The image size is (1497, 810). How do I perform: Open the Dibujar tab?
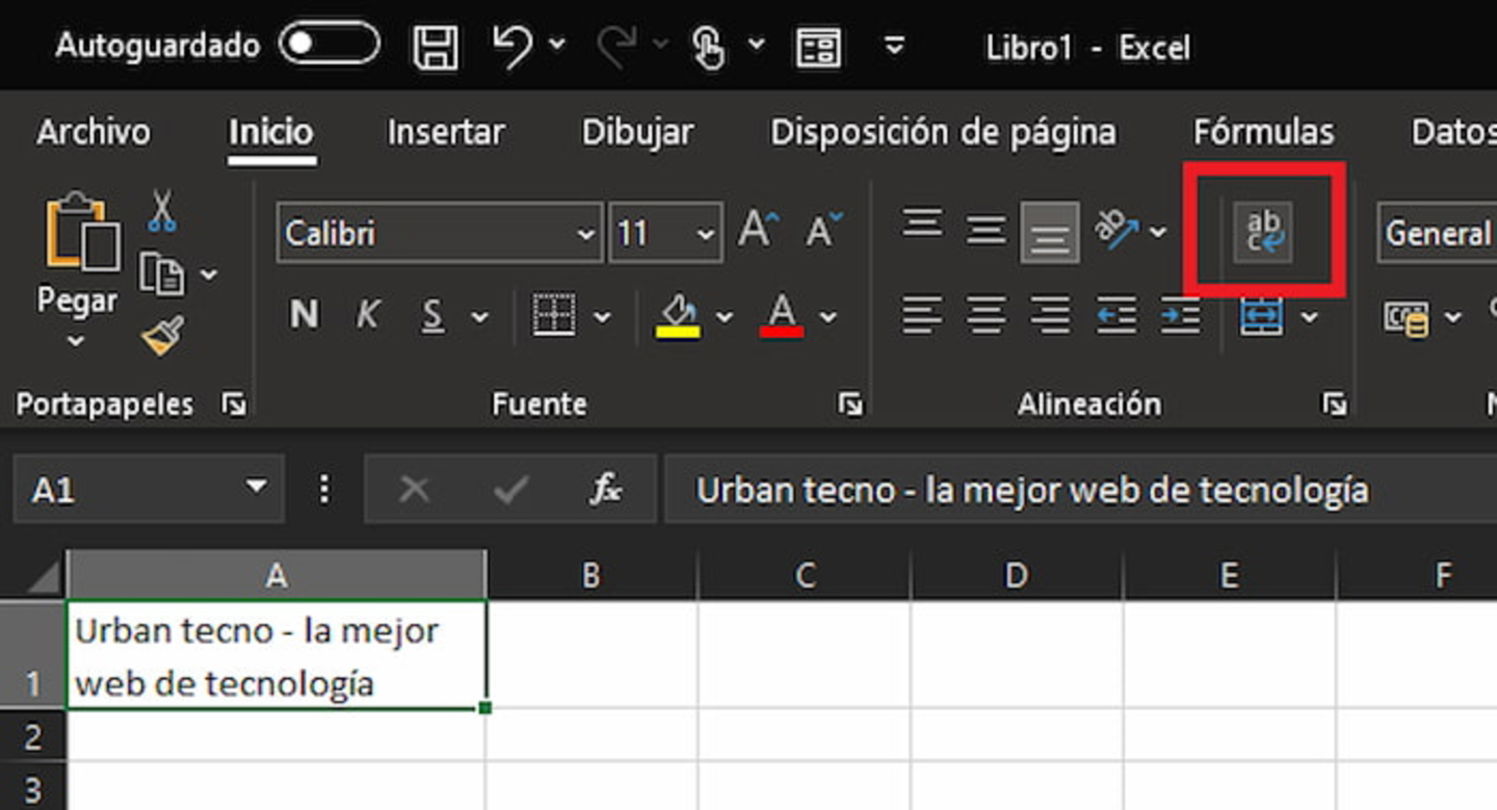coord(638,132)
